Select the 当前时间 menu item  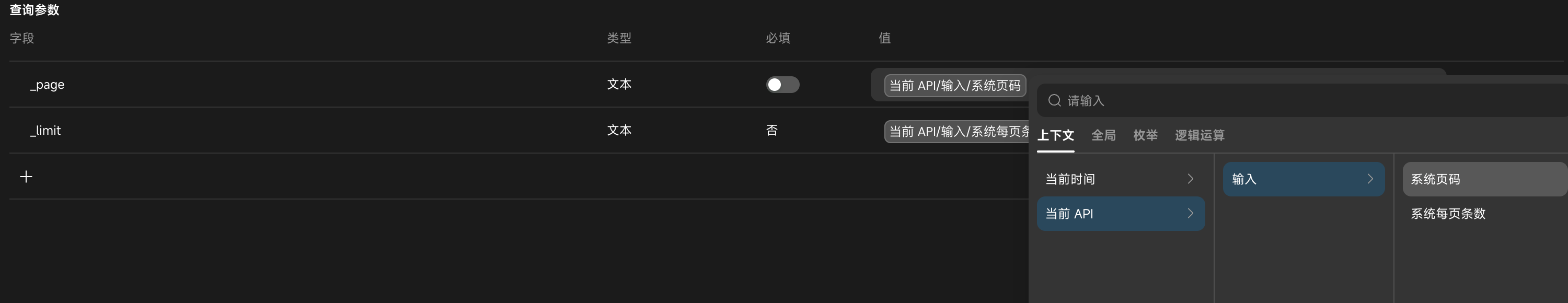1121,179
